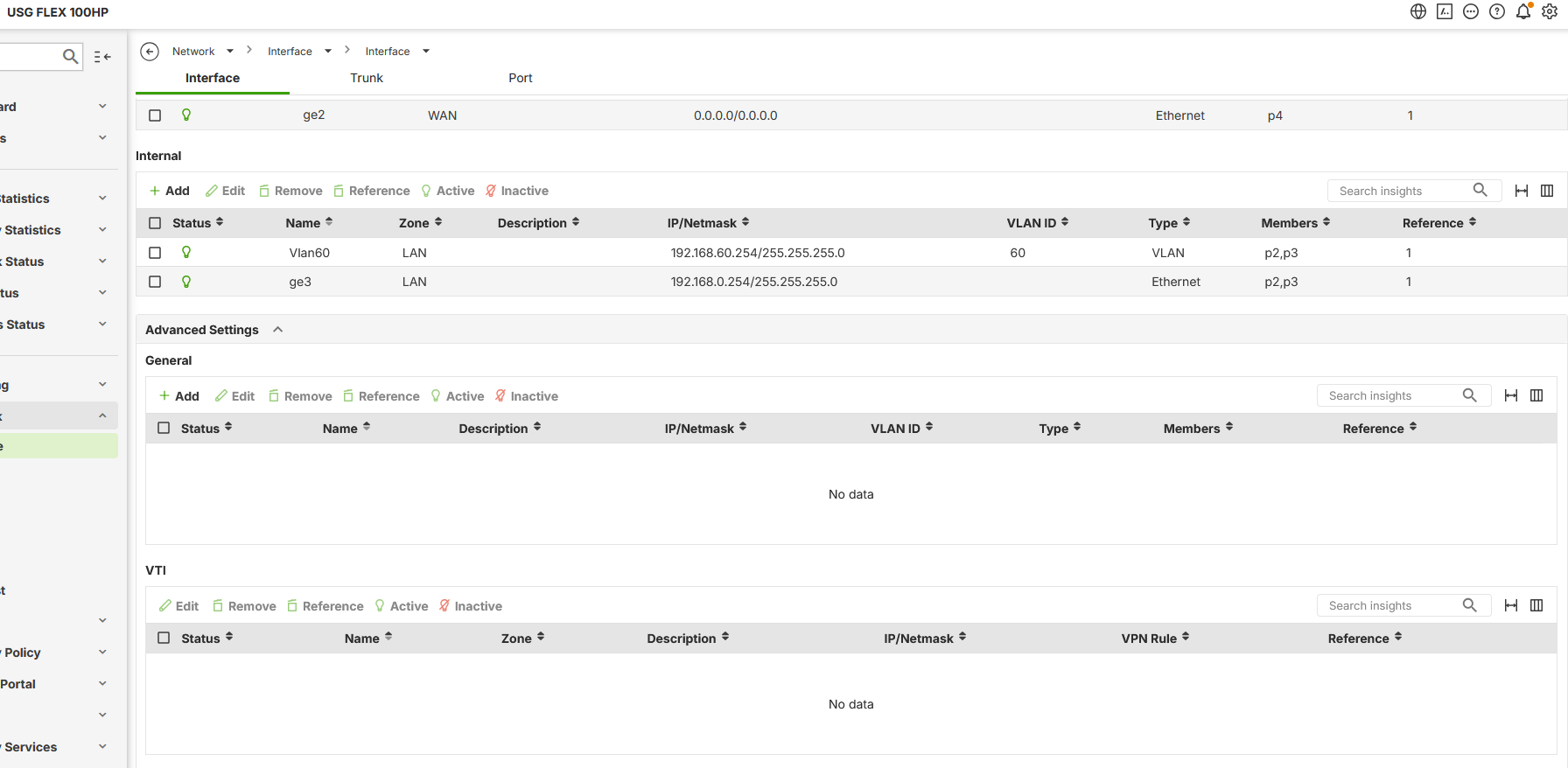
Task: Click Edit in the VTI toolbar
Action: [179, 606]
